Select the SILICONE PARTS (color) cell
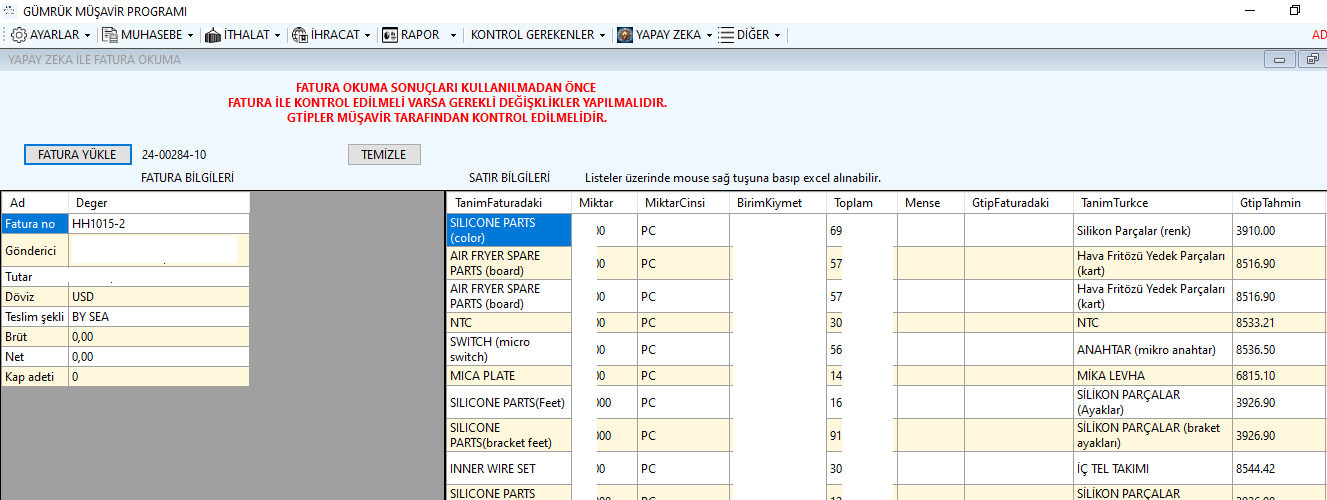 pyautogui.click(x=509, y=231)
